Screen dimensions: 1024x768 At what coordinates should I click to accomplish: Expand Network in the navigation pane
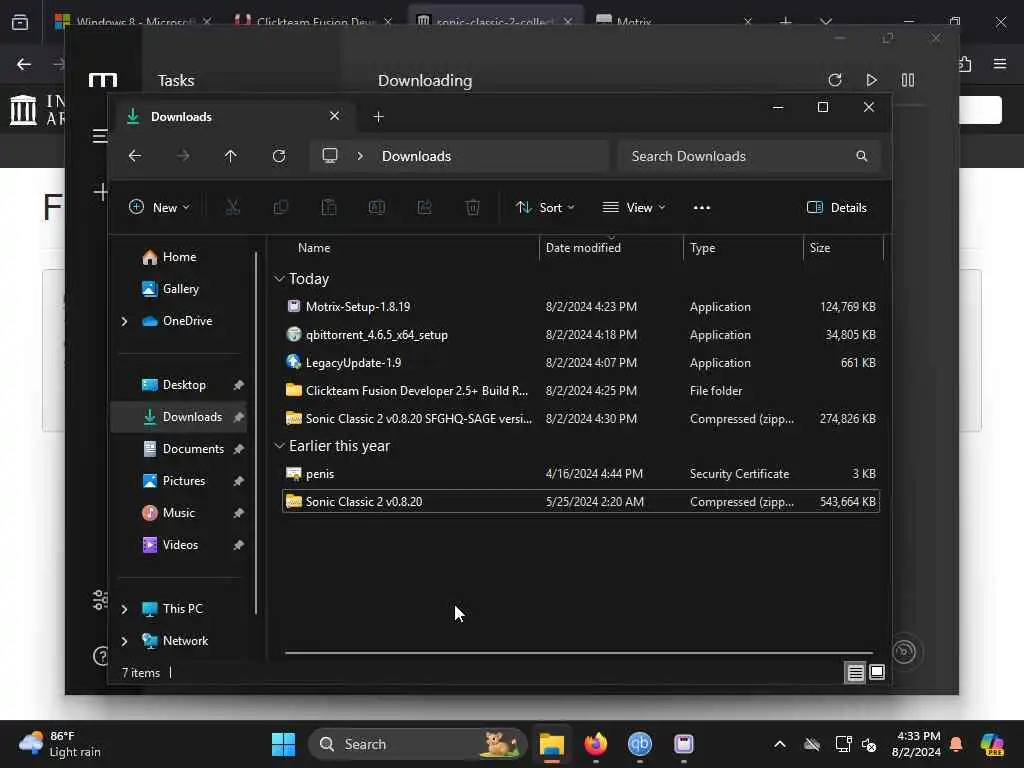pos(124,641)
